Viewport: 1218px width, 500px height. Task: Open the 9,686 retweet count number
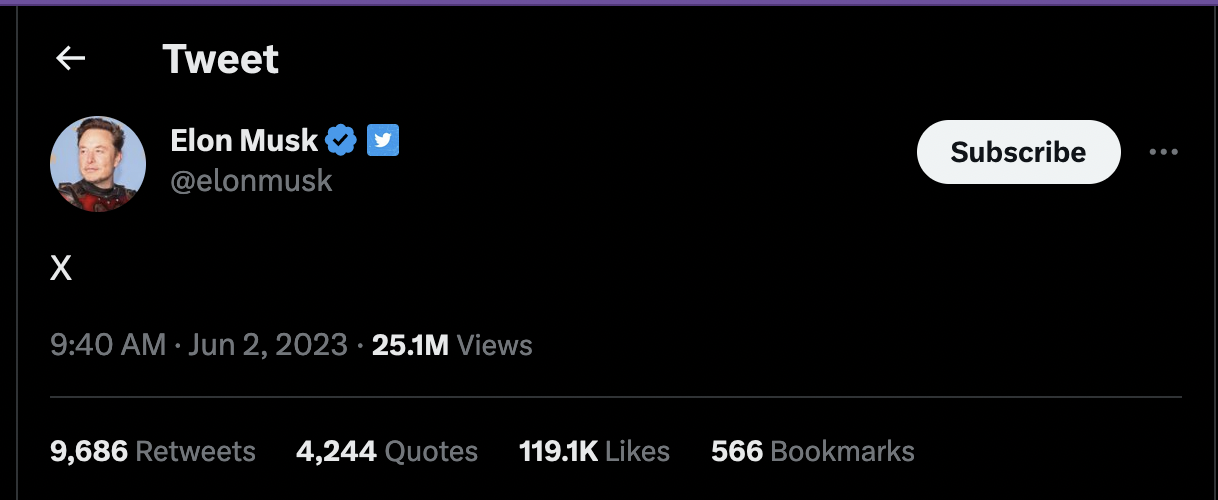[89, 451]
